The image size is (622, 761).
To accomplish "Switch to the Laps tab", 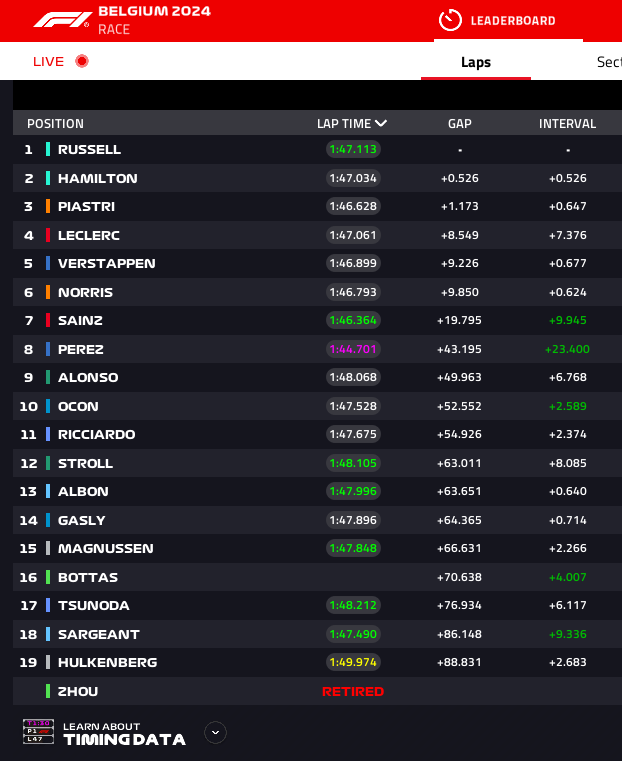I will [x=476, y=62].
